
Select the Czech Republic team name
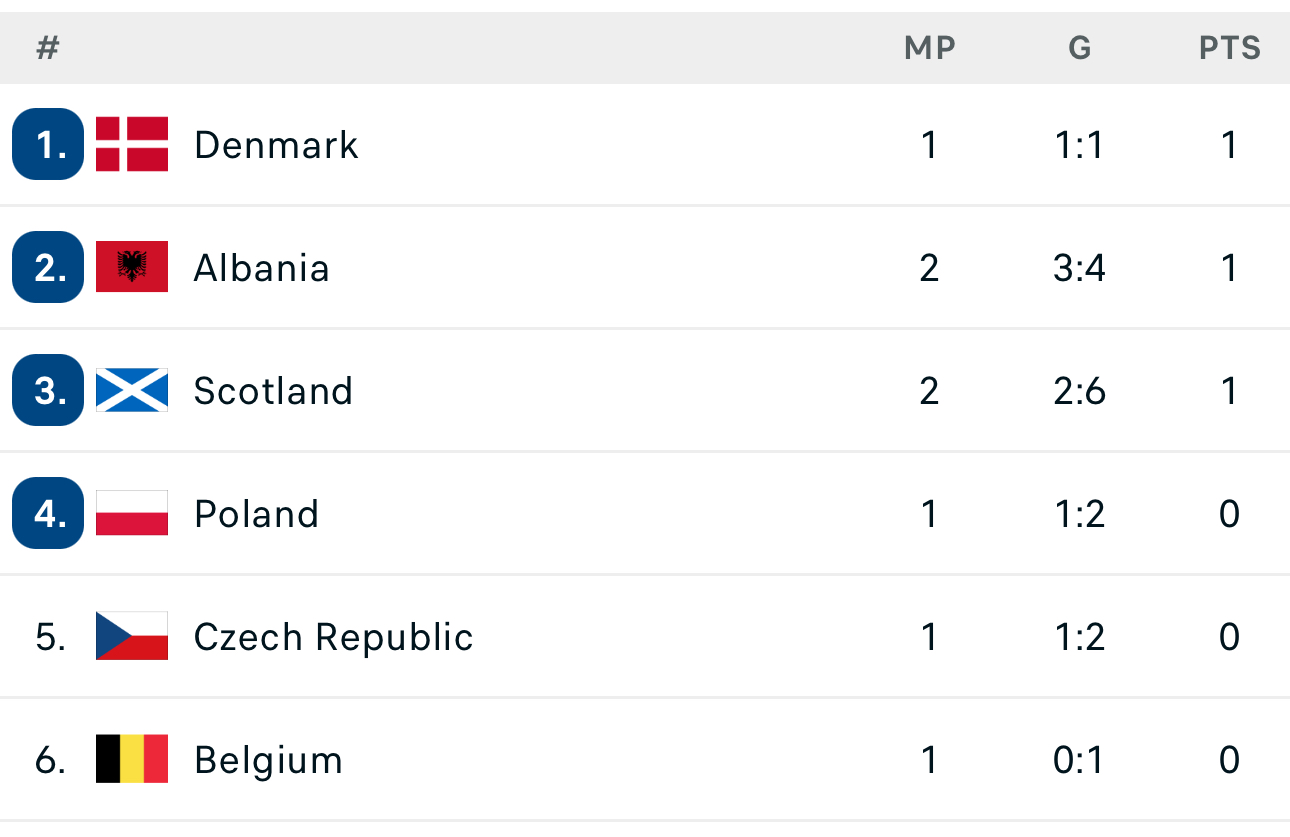(333, 637)
